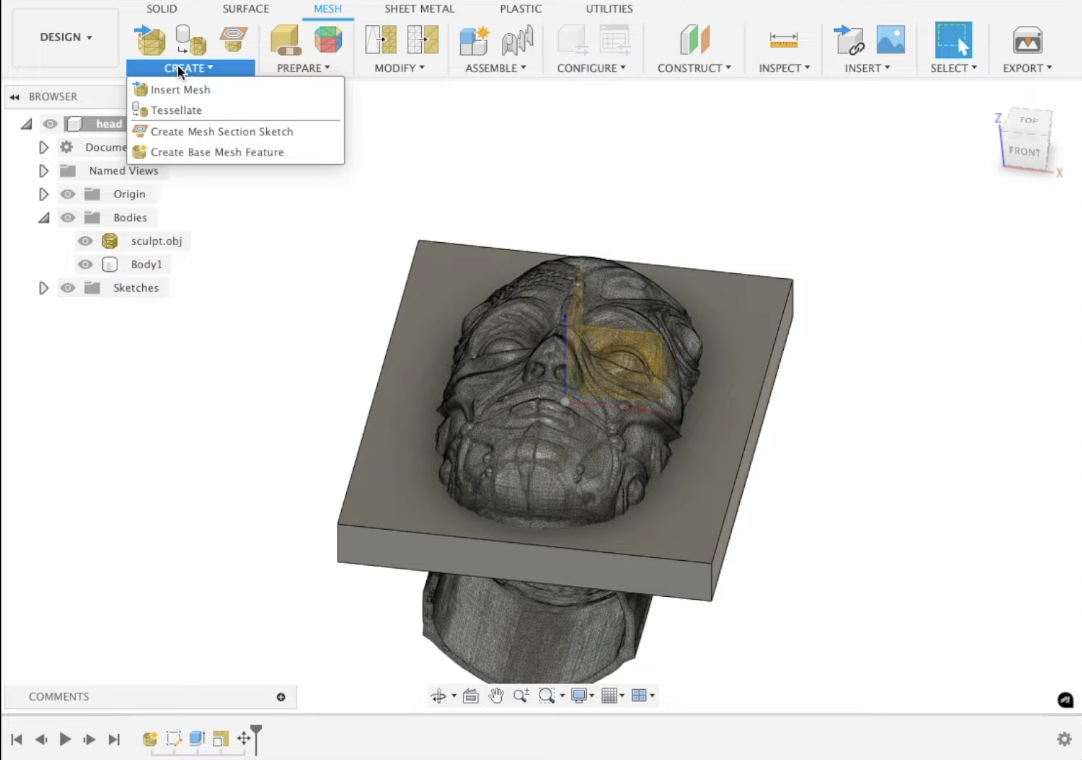Click the second Modify group mesh icon
The width and height of the screenshot is (1082, 760).
pyautogui.click(x=422, y=39)
